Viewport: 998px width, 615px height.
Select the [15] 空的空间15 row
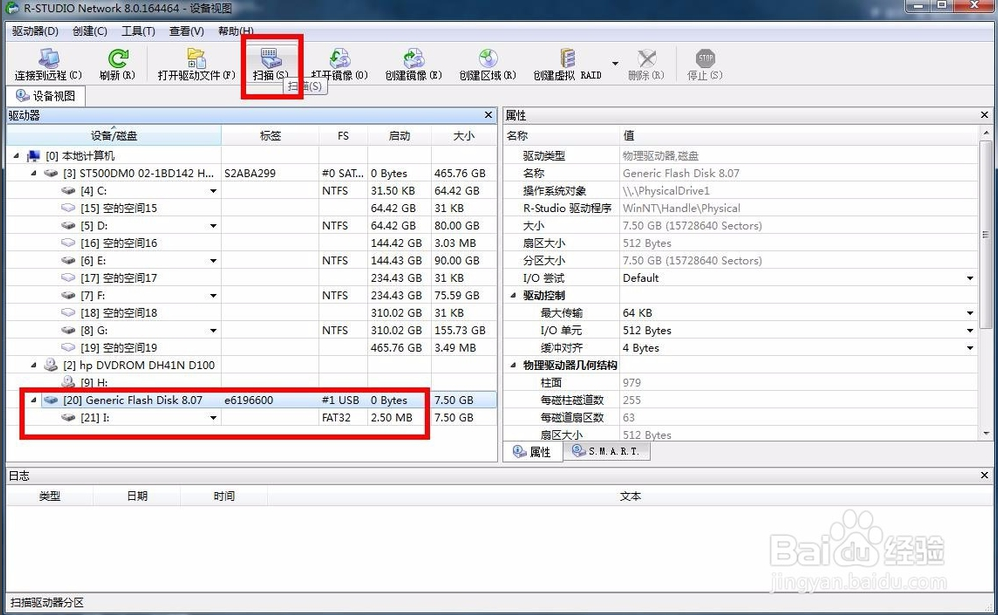click(251, 208)
